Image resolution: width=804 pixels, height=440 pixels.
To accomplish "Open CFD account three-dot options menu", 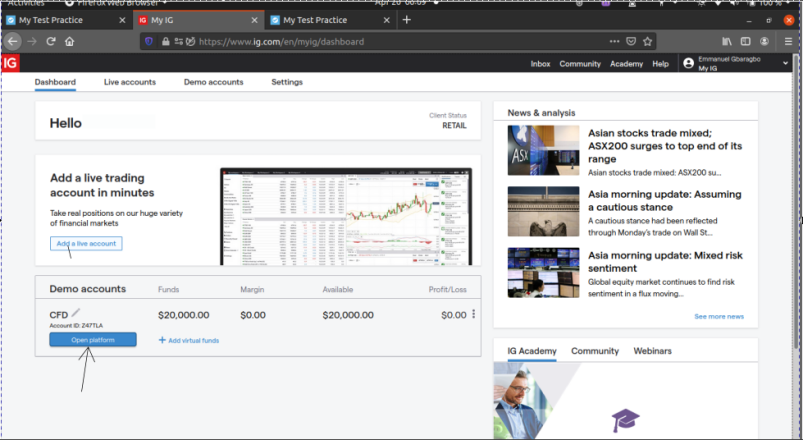I will pos(473,314).
